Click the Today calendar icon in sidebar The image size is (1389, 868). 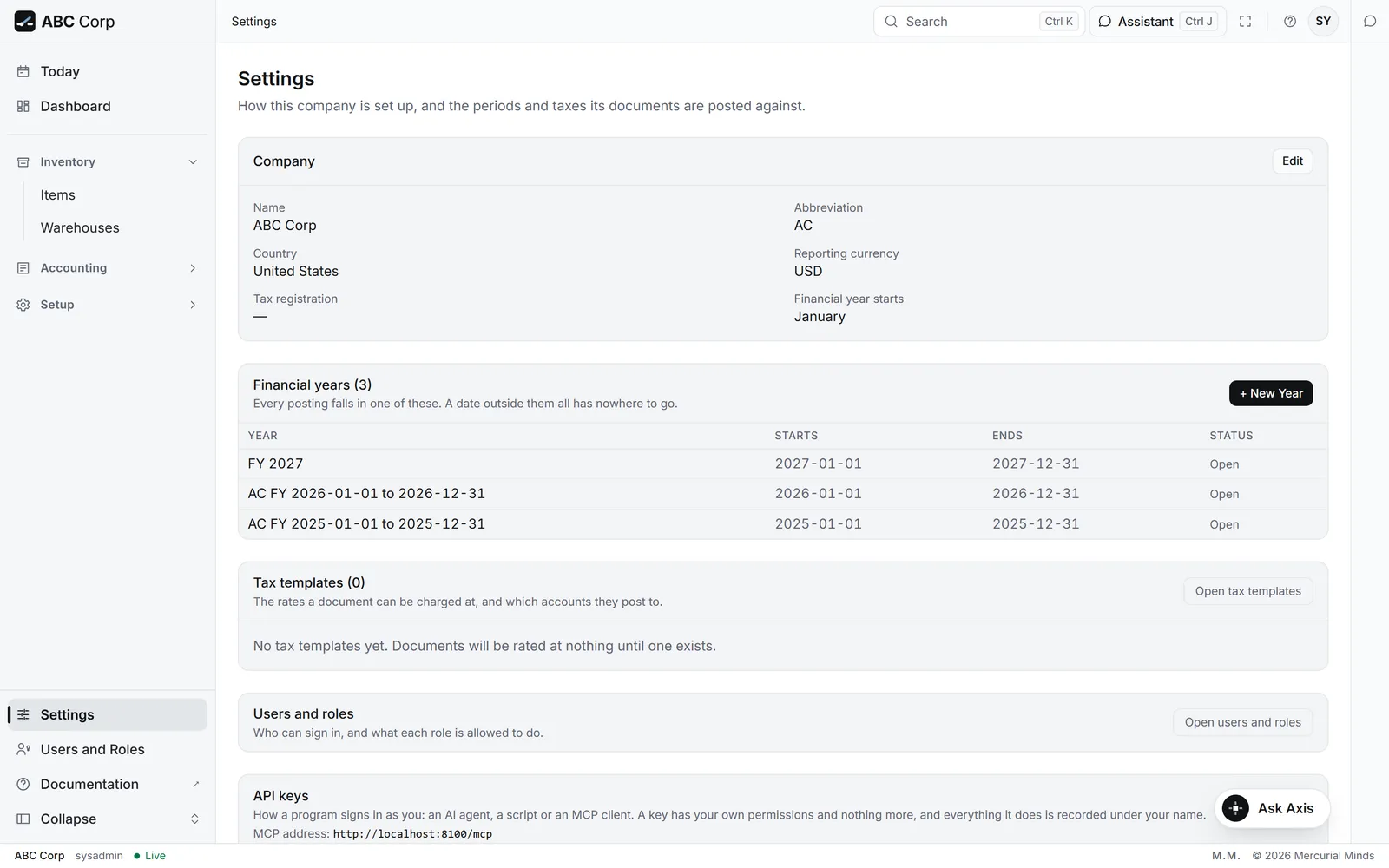click(23, 71)
